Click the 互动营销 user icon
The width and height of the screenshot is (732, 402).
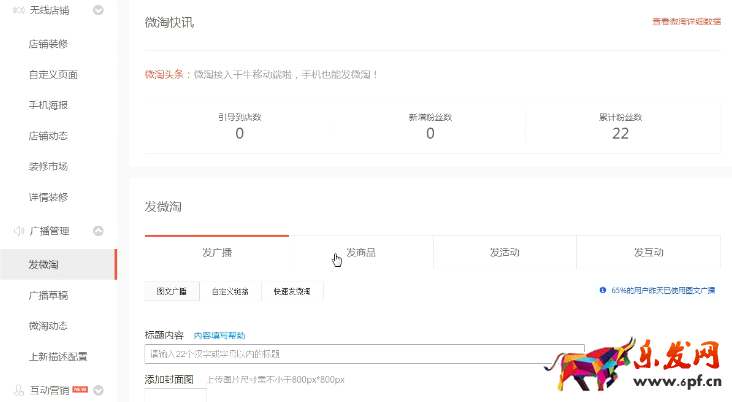click(18, 389)
